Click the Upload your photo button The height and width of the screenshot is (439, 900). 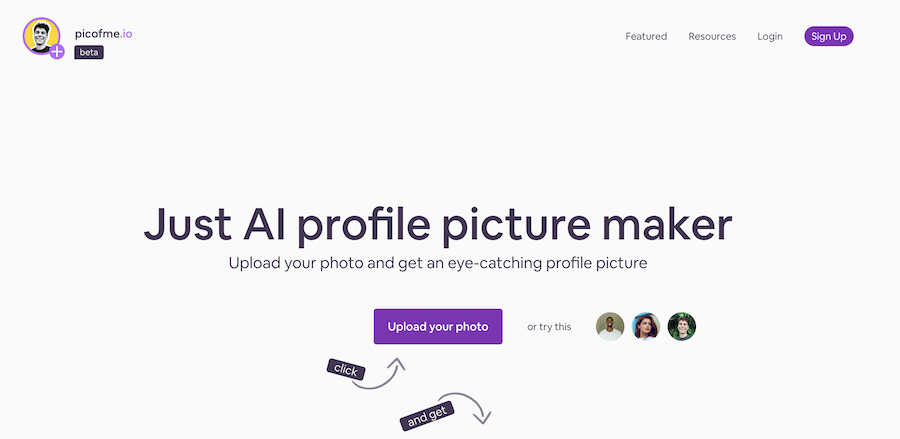point(438,327)
